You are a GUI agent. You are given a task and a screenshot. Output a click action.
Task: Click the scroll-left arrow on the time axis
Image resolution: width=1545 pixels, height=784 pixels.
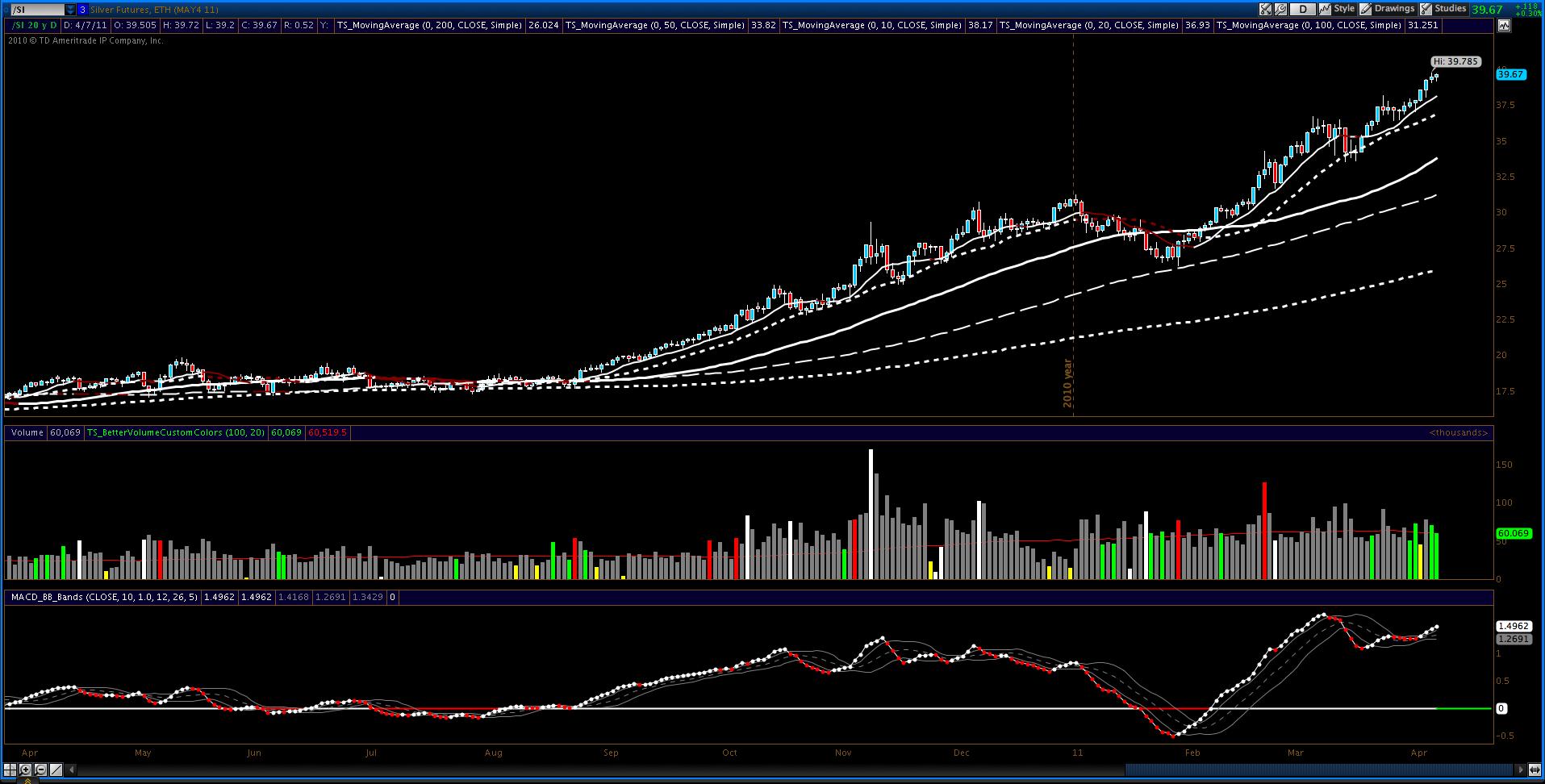73,769
